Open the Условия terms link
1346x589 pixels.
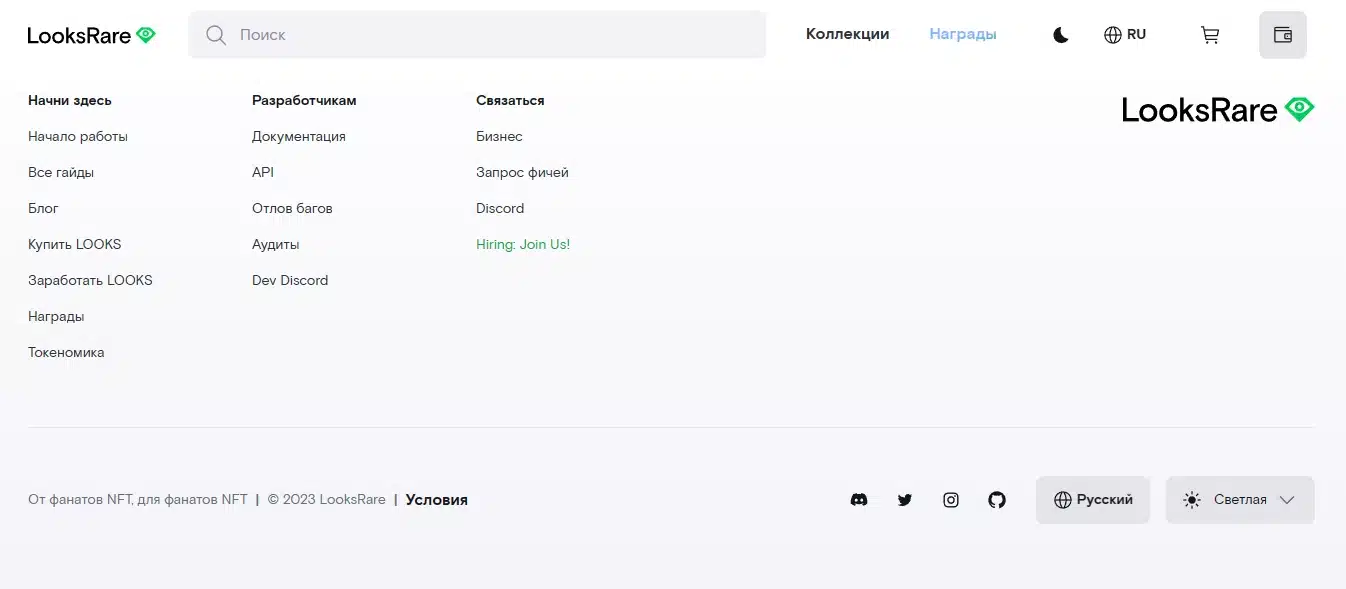click(x=437, y=500)
